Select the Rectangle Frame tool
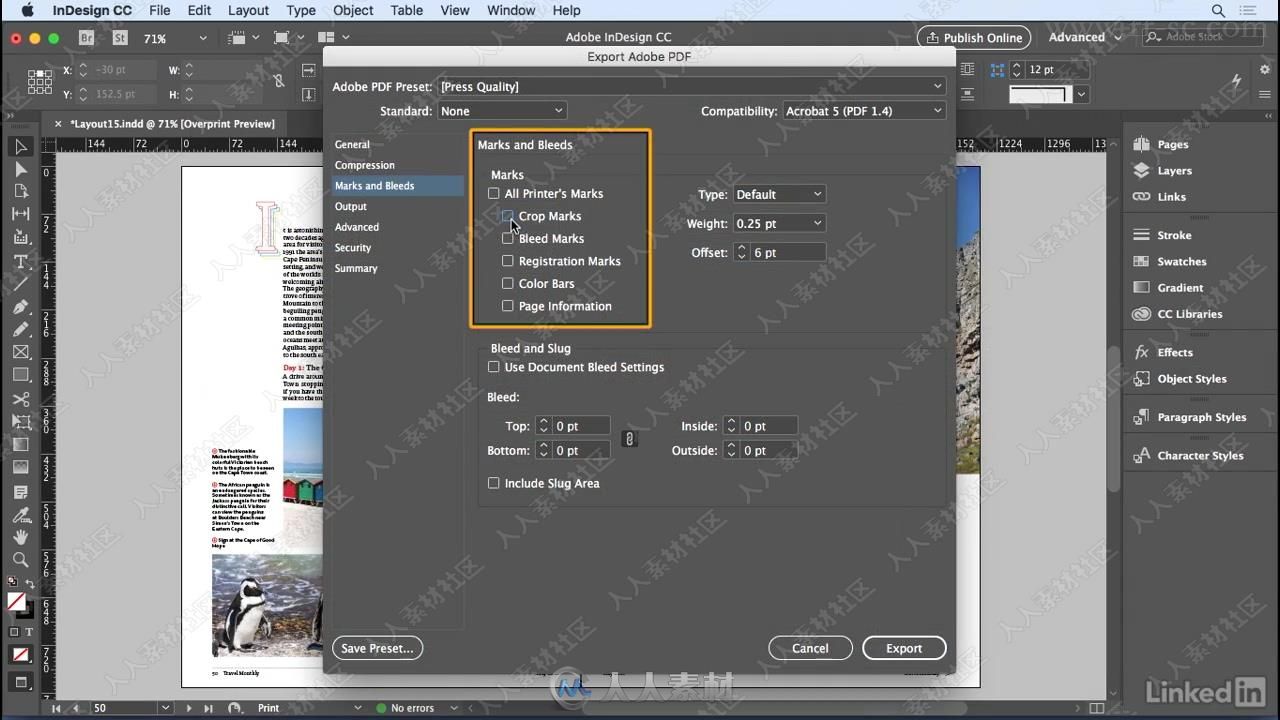The height and width of the screenshot is (720, 1280). click(x=20, y=352)
